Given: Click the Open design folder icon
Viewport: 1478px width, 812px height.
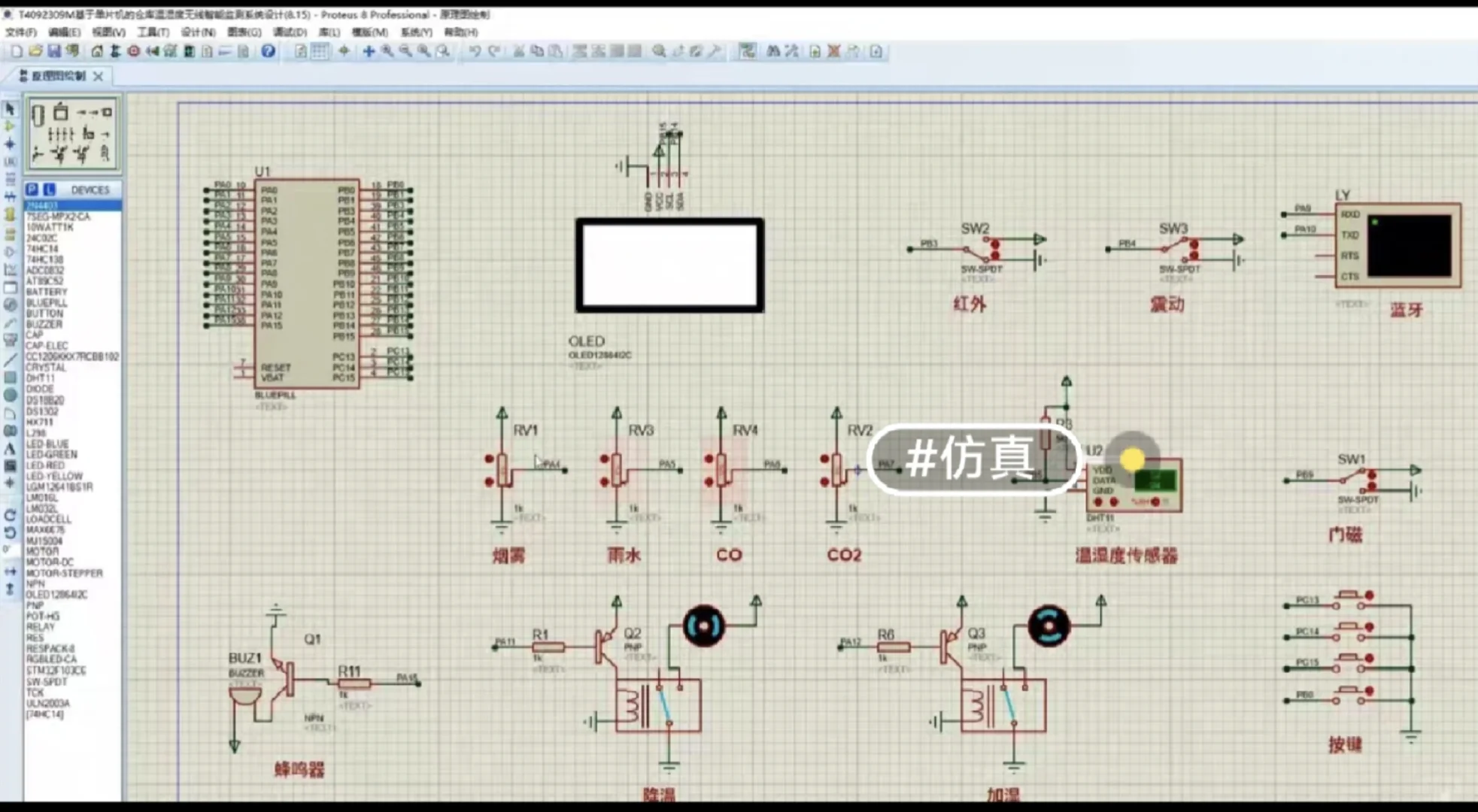Looking at the screenshot, I should 35,51.
